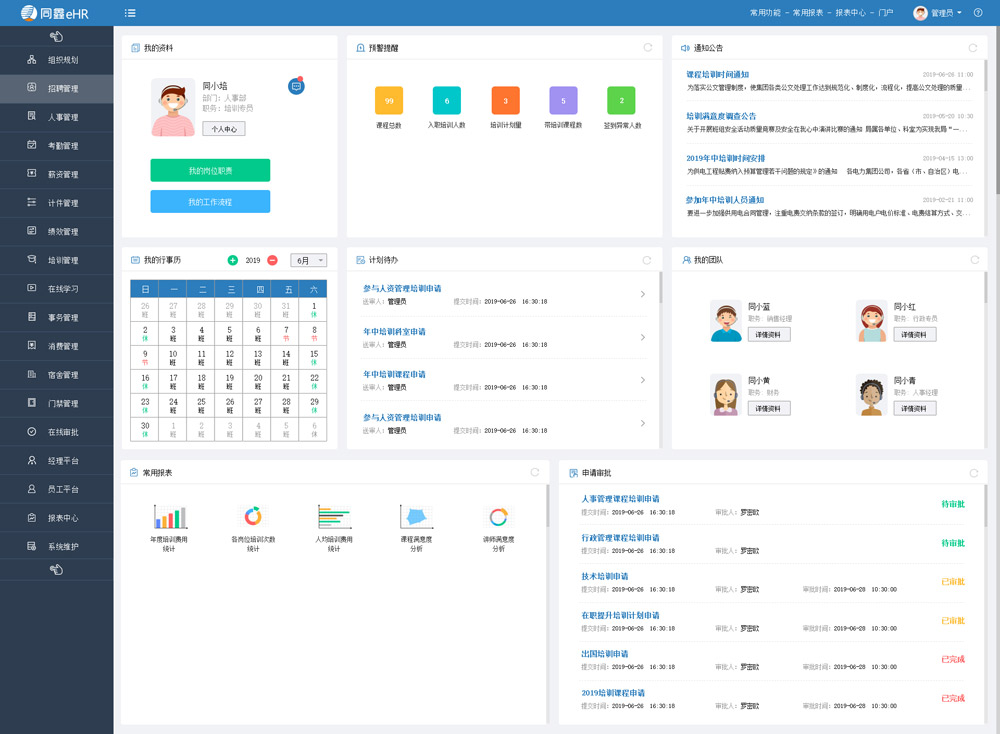Click 详情资料 button for 同小蓝
Image resolution: width=1000 pixels, height=734 pixels.
(x=768, y=335)
